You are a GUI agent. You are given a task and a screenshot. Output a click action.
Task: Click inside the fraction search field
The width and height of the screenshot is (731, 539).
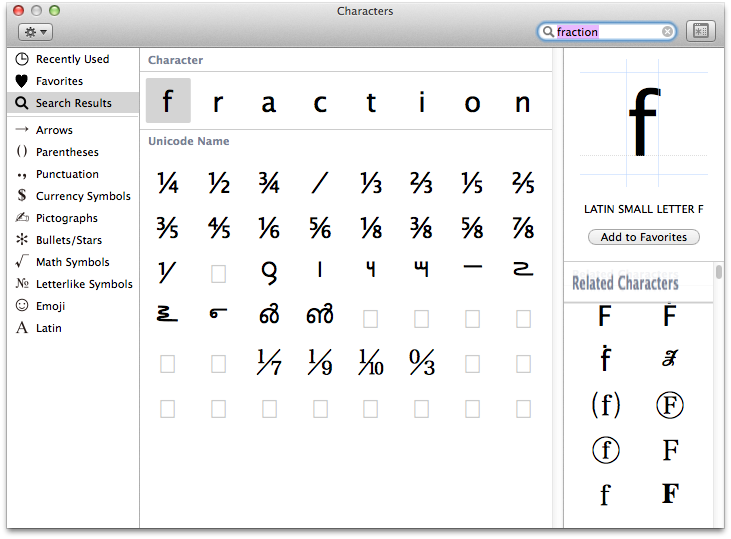[610, 32]
